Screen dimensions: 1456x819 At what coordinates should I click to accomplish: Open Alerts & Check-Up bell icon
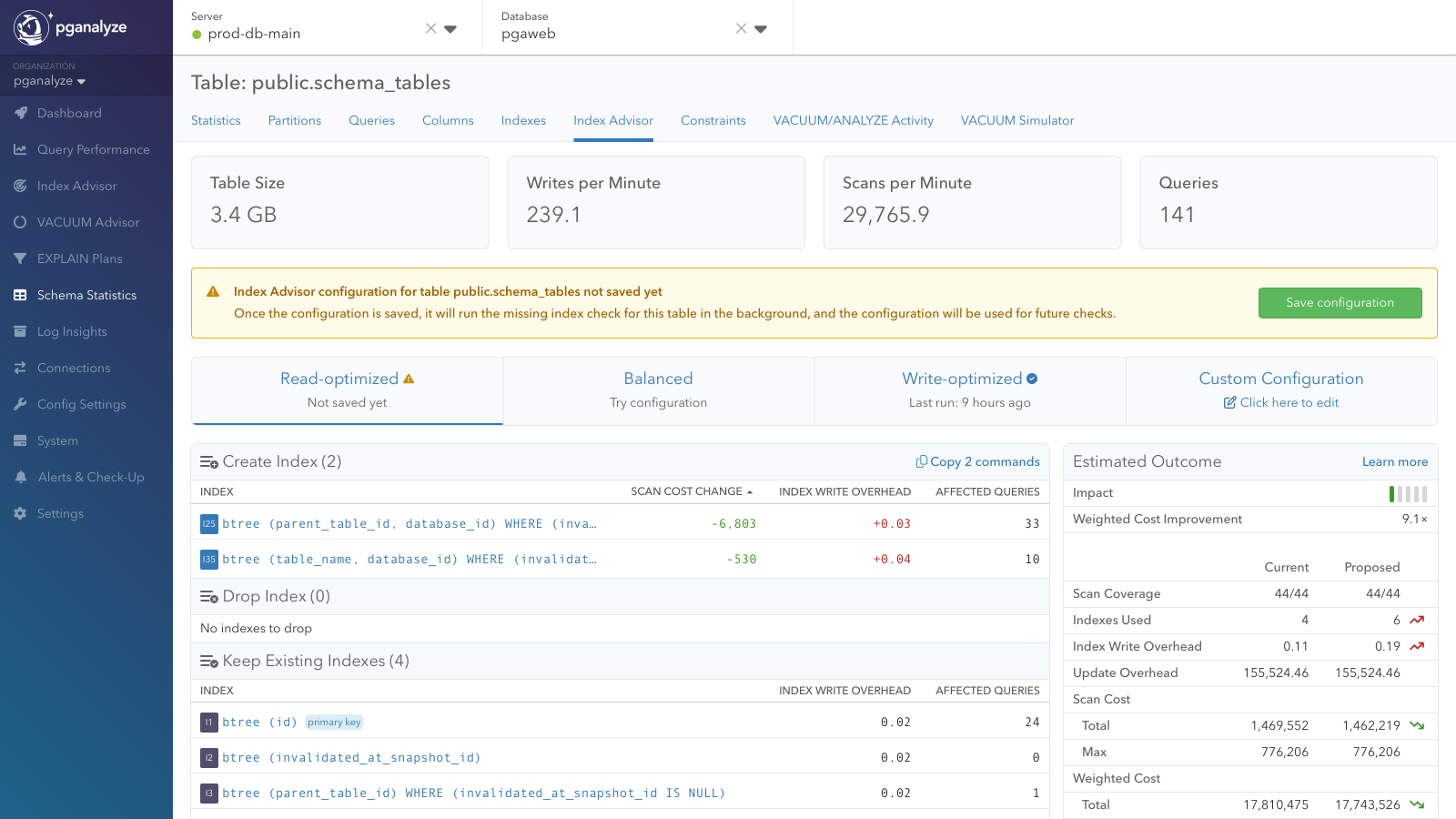coord(20,477)
